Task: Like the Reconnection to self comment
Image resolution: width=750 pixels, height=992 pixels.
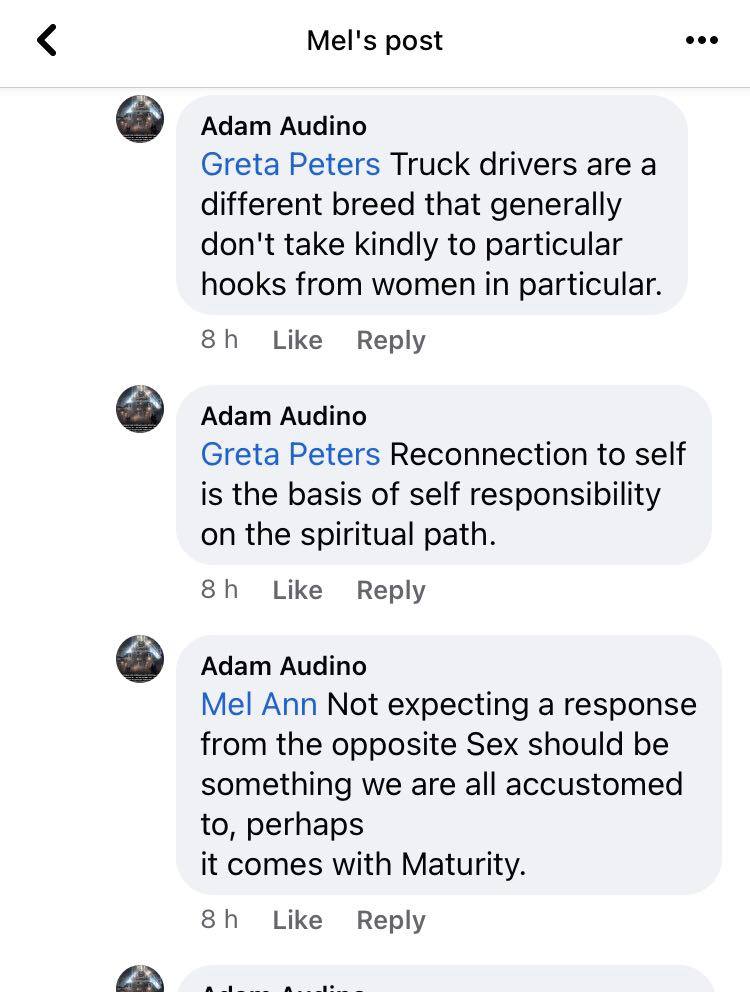Action: pyautogui.click(x=297, y=590)
